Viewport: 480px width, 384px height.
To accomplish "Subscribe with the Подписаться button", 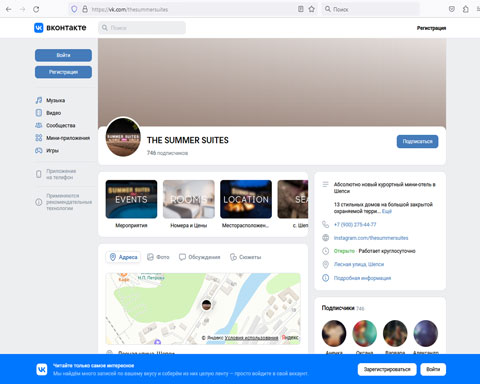I will tap(417, 141).
